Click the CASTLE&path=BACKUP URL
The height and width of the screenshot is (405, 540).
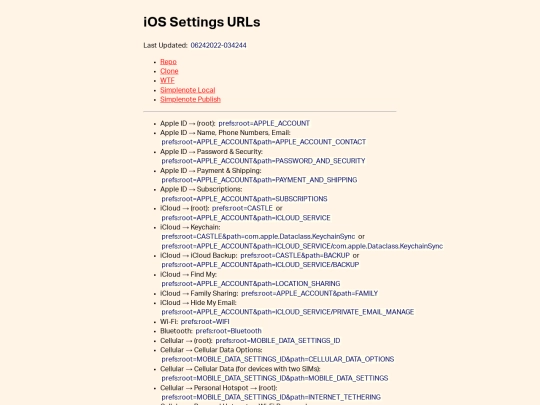point(295,255)
